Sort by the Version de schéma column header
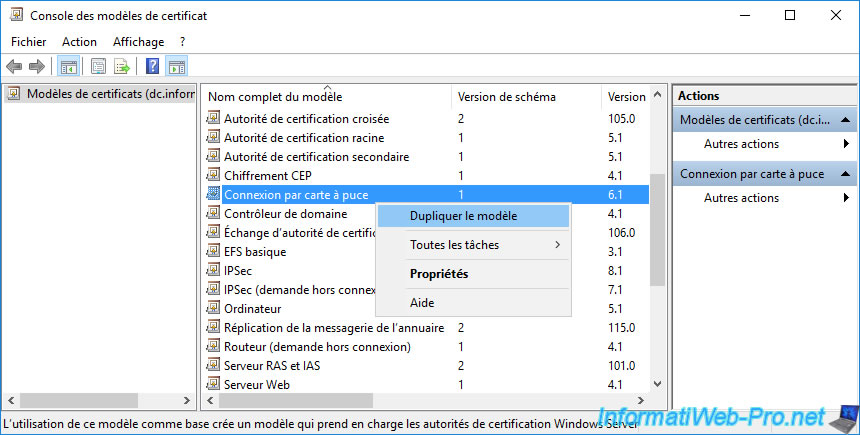The image size is (860, 435). 506,97
